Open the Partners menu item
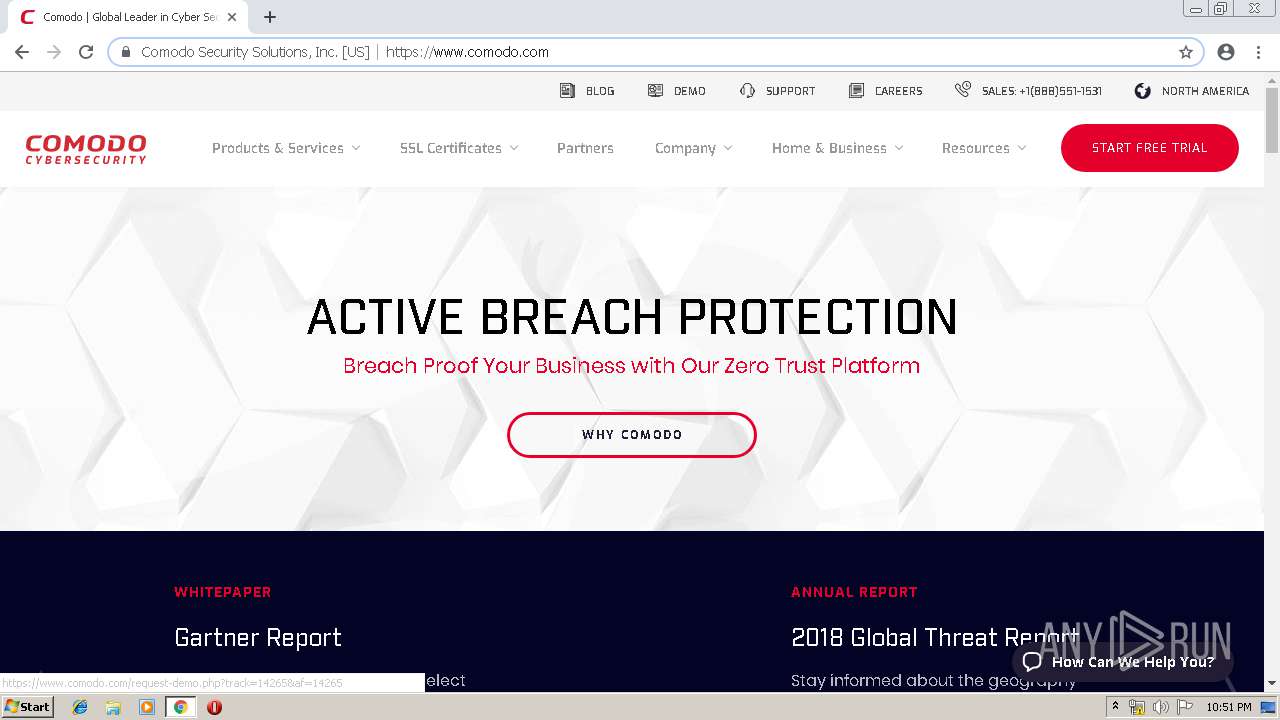The image size is (1280, 720). 585,148
